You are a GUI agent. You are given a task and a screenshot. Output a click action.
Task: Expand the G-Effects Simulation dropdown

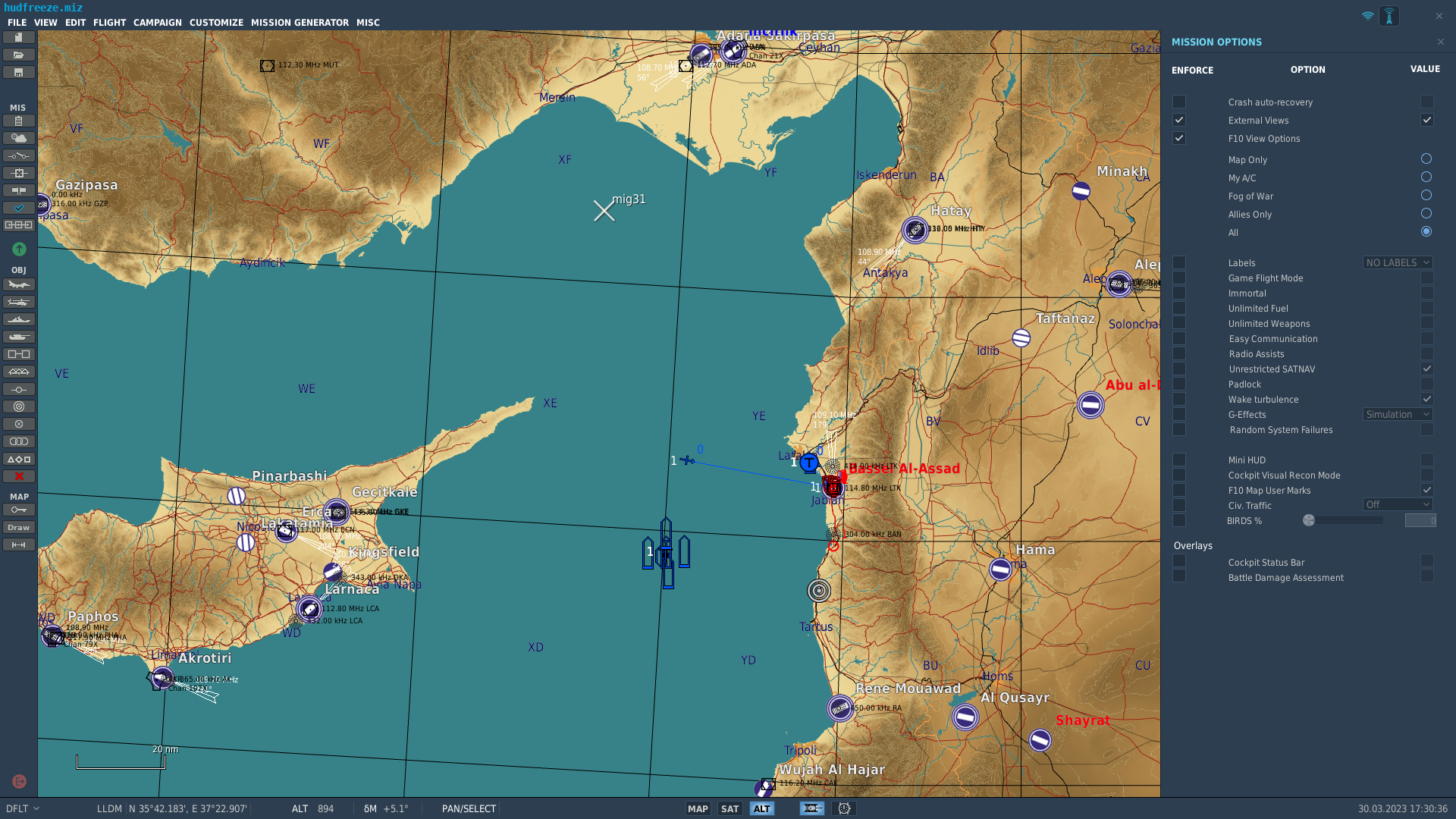(1398, 414)
